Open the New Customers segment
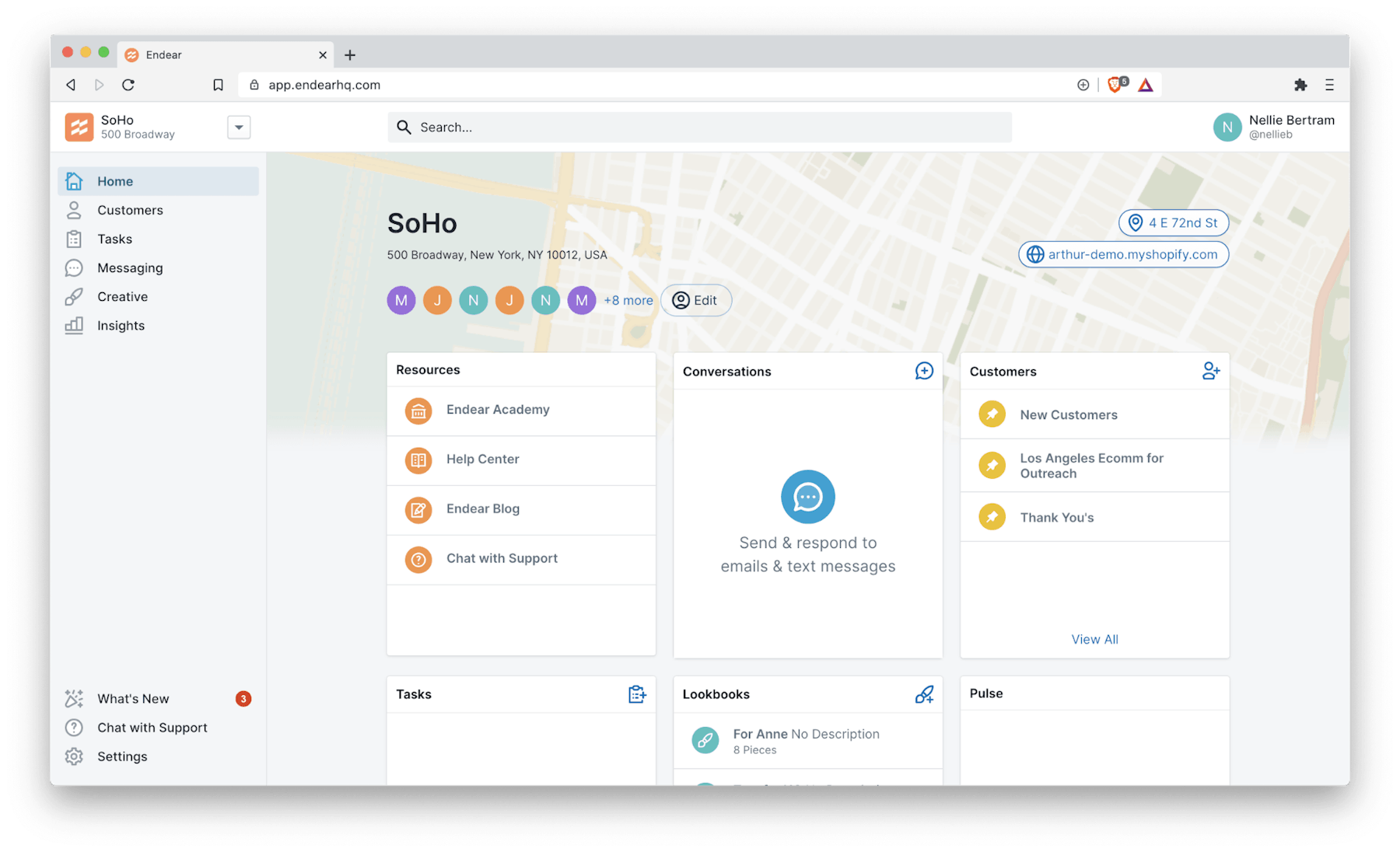1400x852 pixels. [1095, 414]
